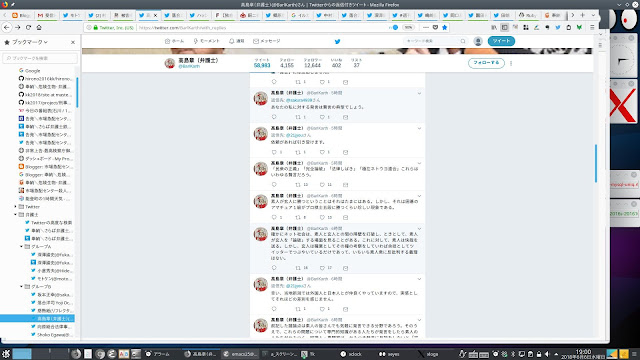Image resolution: width=640 pixels, height=360 pixels.
Task: Click the blue ツイート compose button
Action: click(x=501, y=41)
